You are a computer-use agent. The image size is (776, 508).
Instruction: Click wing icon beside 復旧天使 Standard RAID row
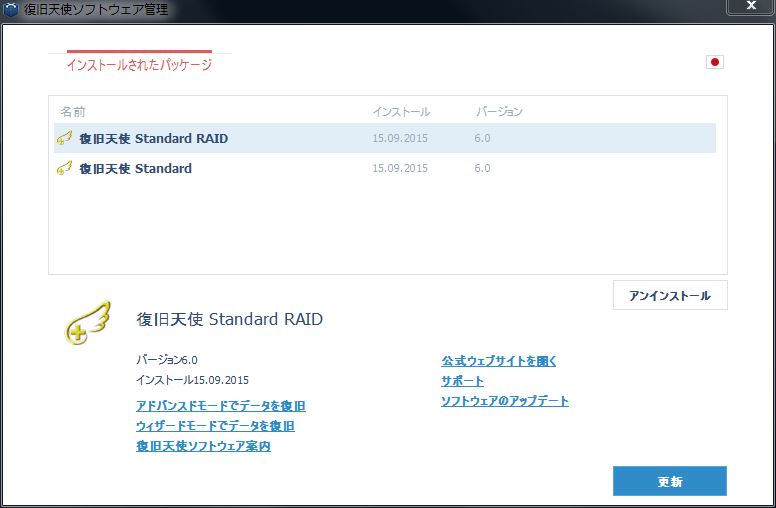coord(64,138)
